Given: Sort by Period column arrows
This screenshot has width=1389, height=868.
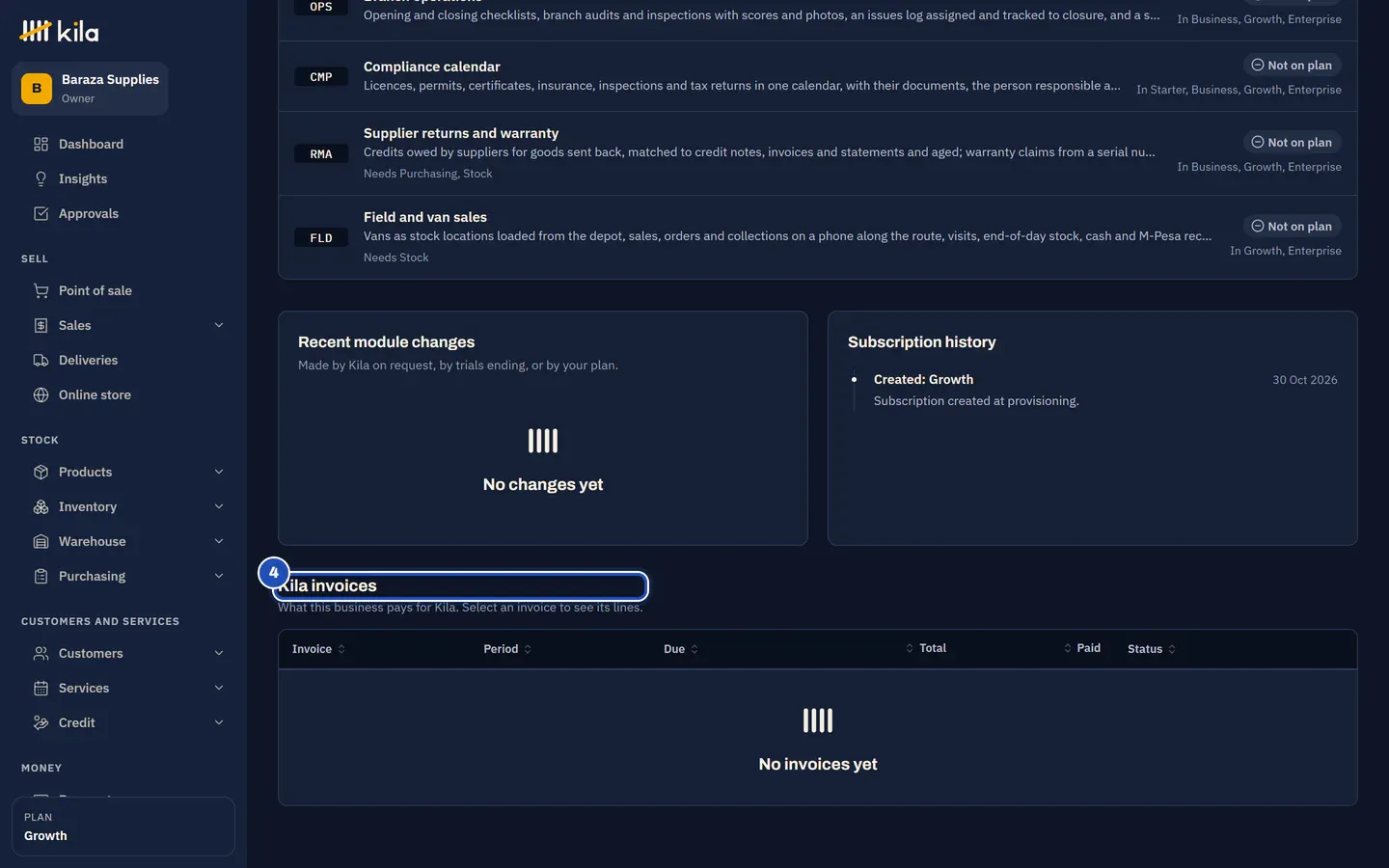Looking at the screenshot, I should [x=528, y=649].
